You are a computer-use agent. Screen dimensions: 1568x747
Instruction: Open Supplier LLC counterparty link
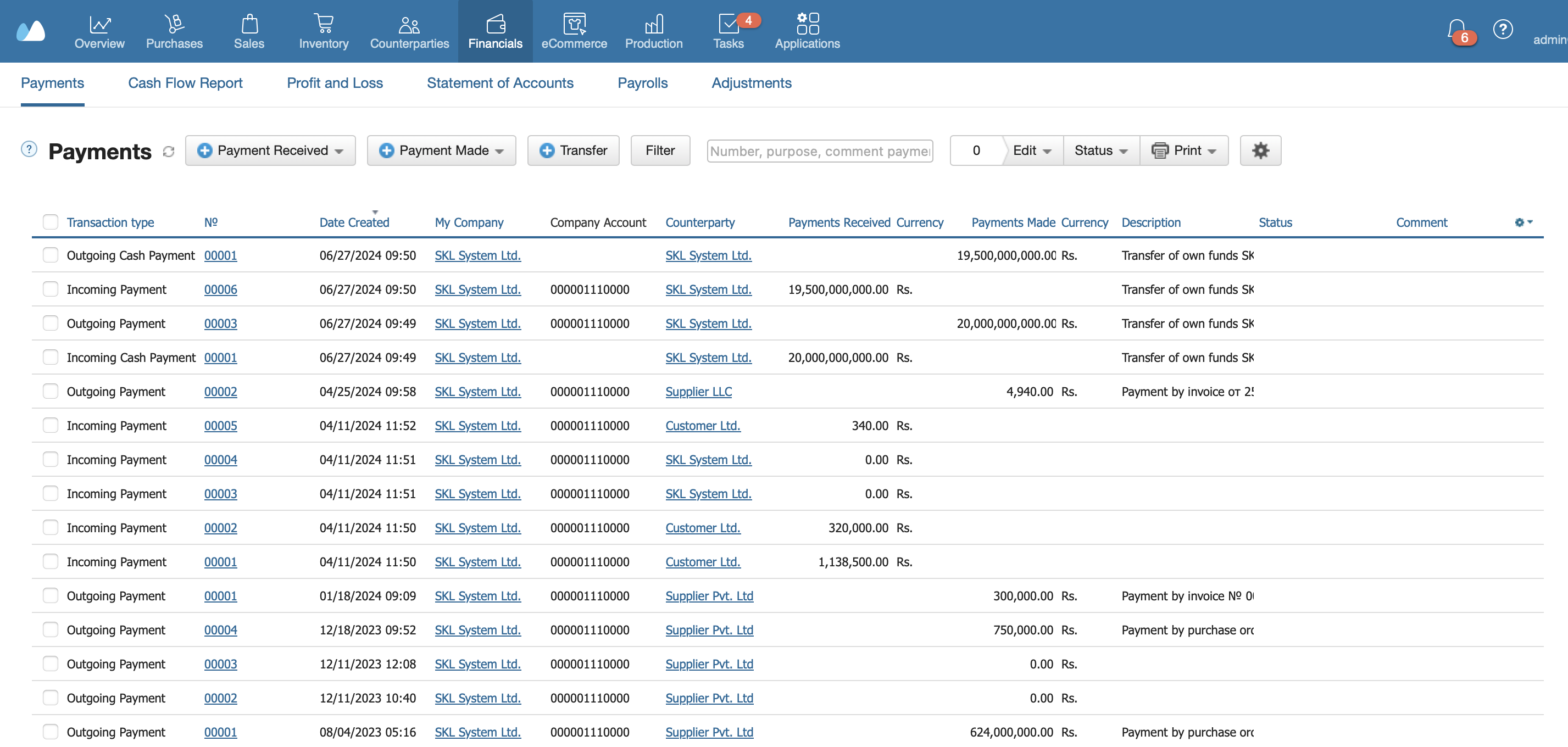pyautogui.click(x=698, y=391)
